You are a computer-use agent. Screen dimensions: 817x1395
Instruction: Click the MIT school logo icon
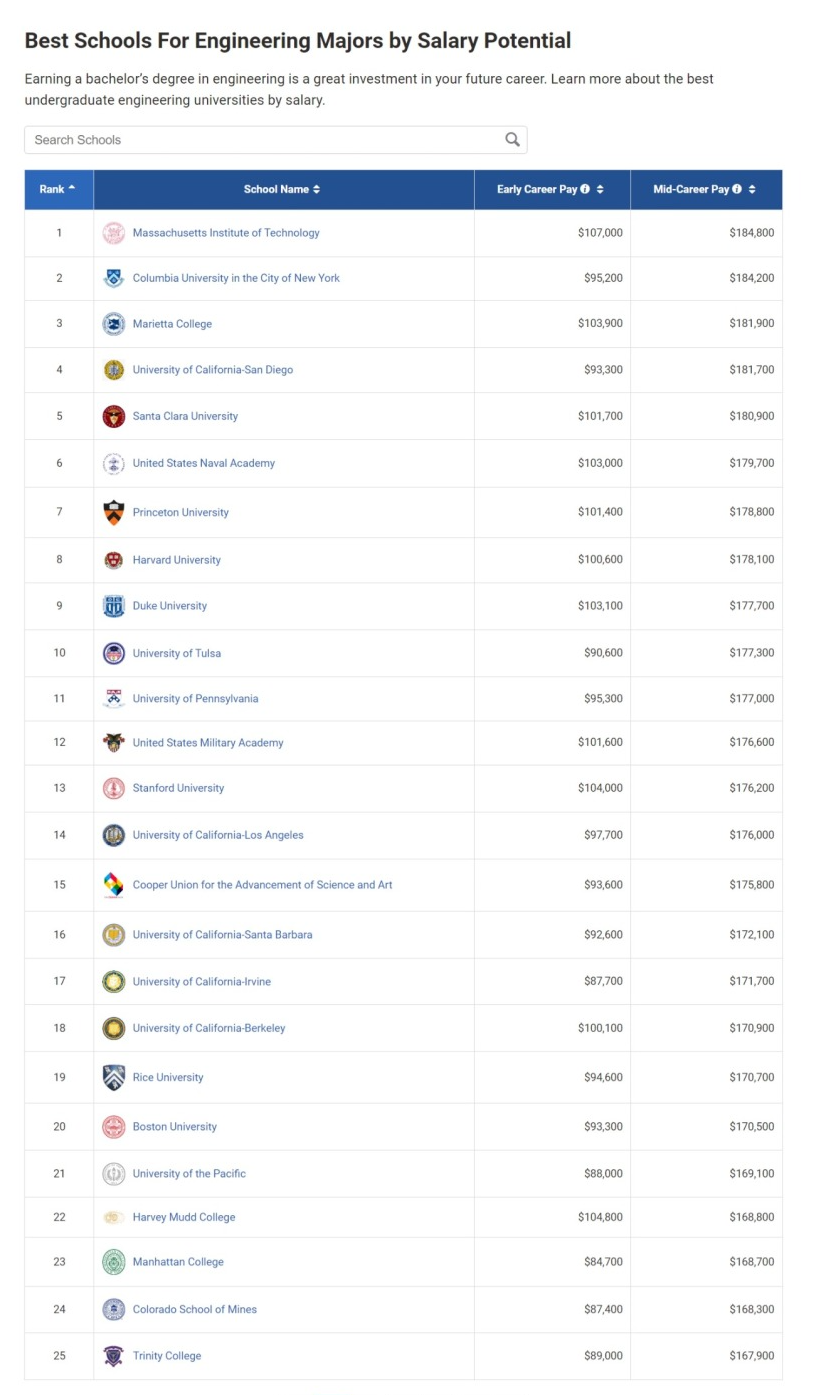click(114, 233)
